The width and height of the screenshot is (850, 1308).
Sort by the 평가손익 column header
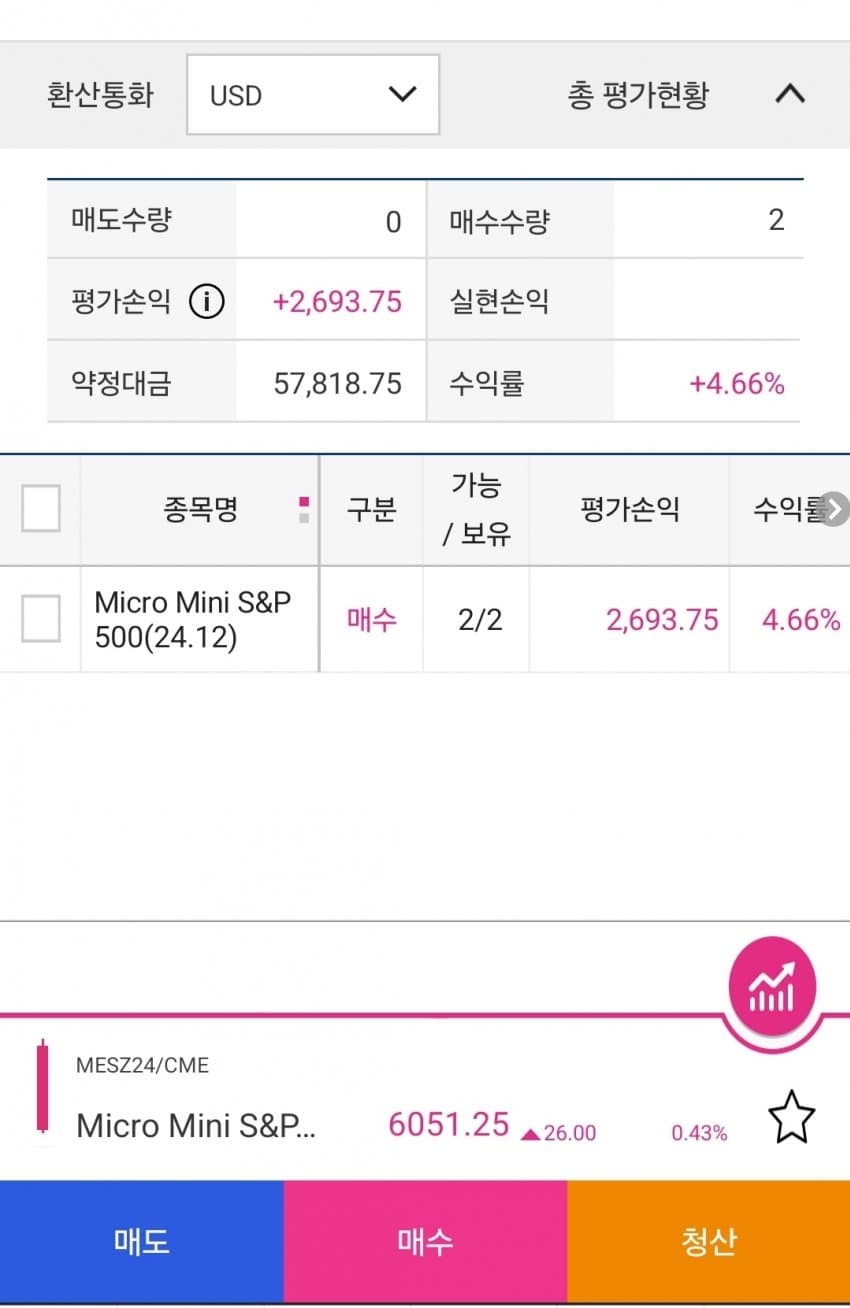pos(630,510)
